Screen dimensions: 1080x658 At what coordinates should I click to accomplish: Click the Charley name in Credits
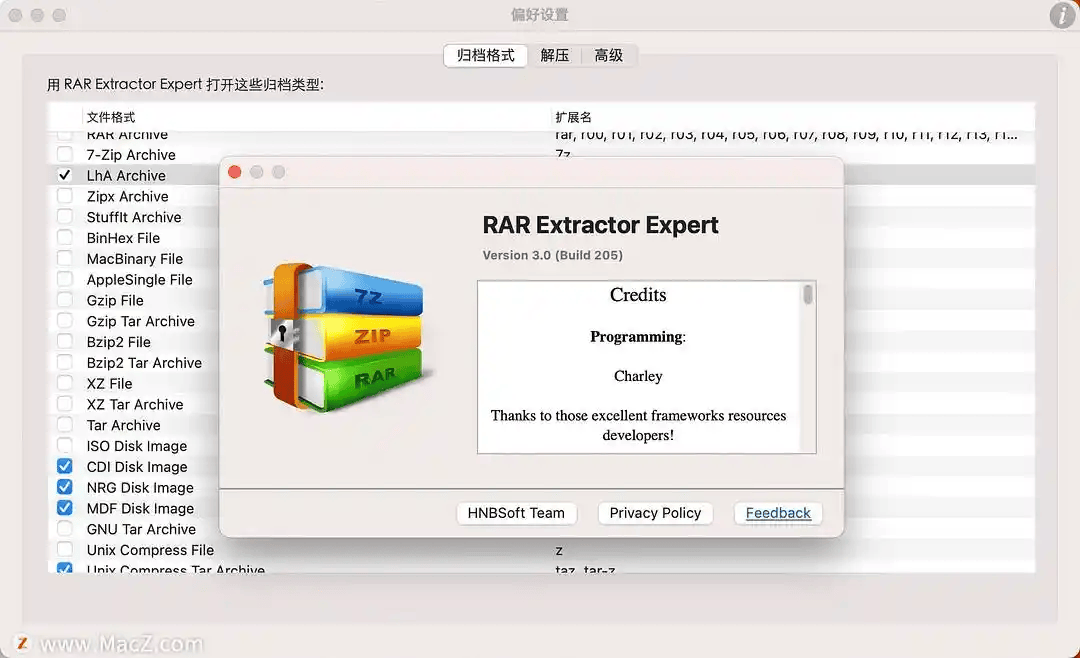[638, 376]
